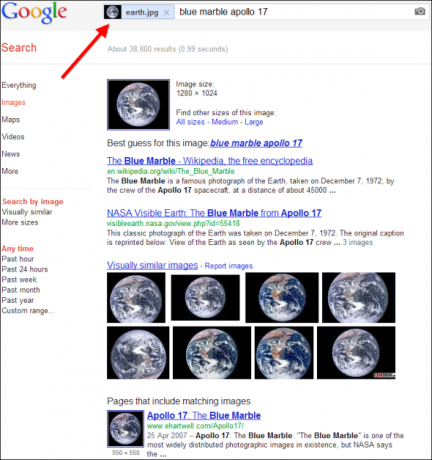Screen dimensions: 432x460
Task: Open the main Earth image preview
Action: click(x=138, y=104)
